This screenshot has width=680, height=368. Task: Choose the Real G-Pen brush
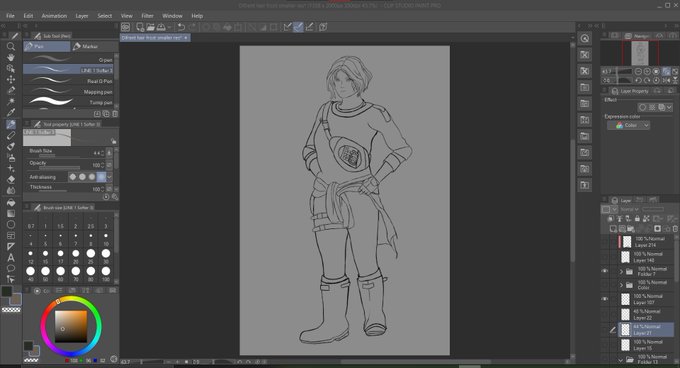pos(68,81)
